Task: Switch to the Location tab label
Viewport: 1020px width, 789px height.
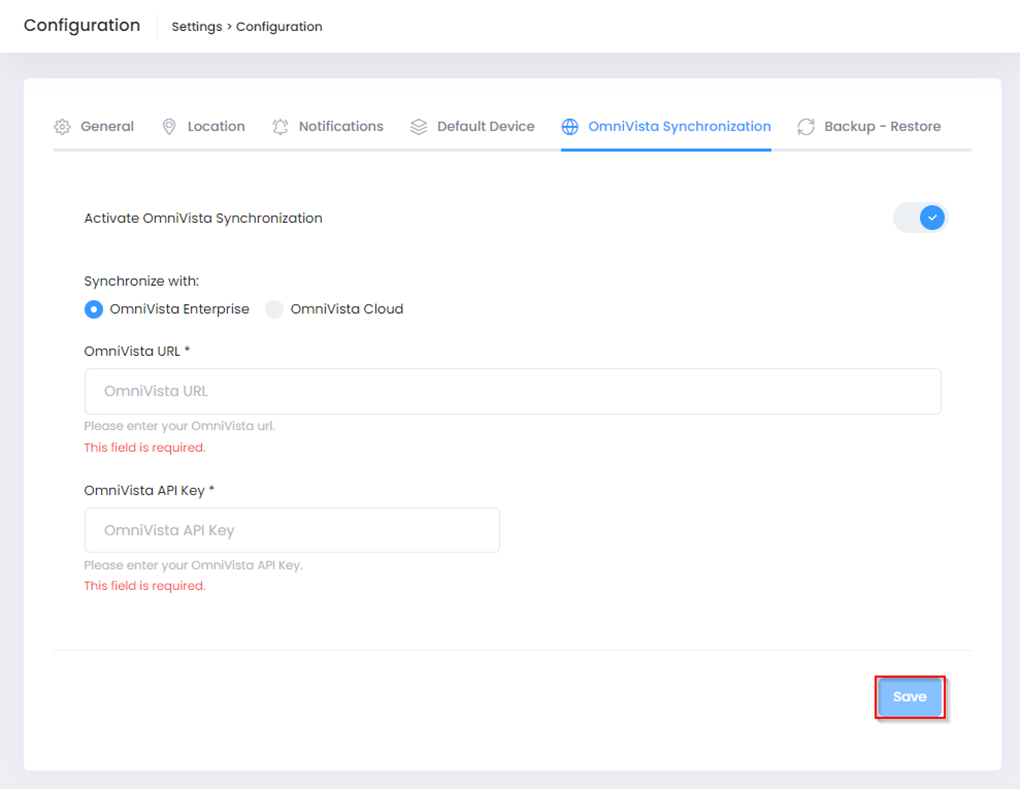Action: 216,127
